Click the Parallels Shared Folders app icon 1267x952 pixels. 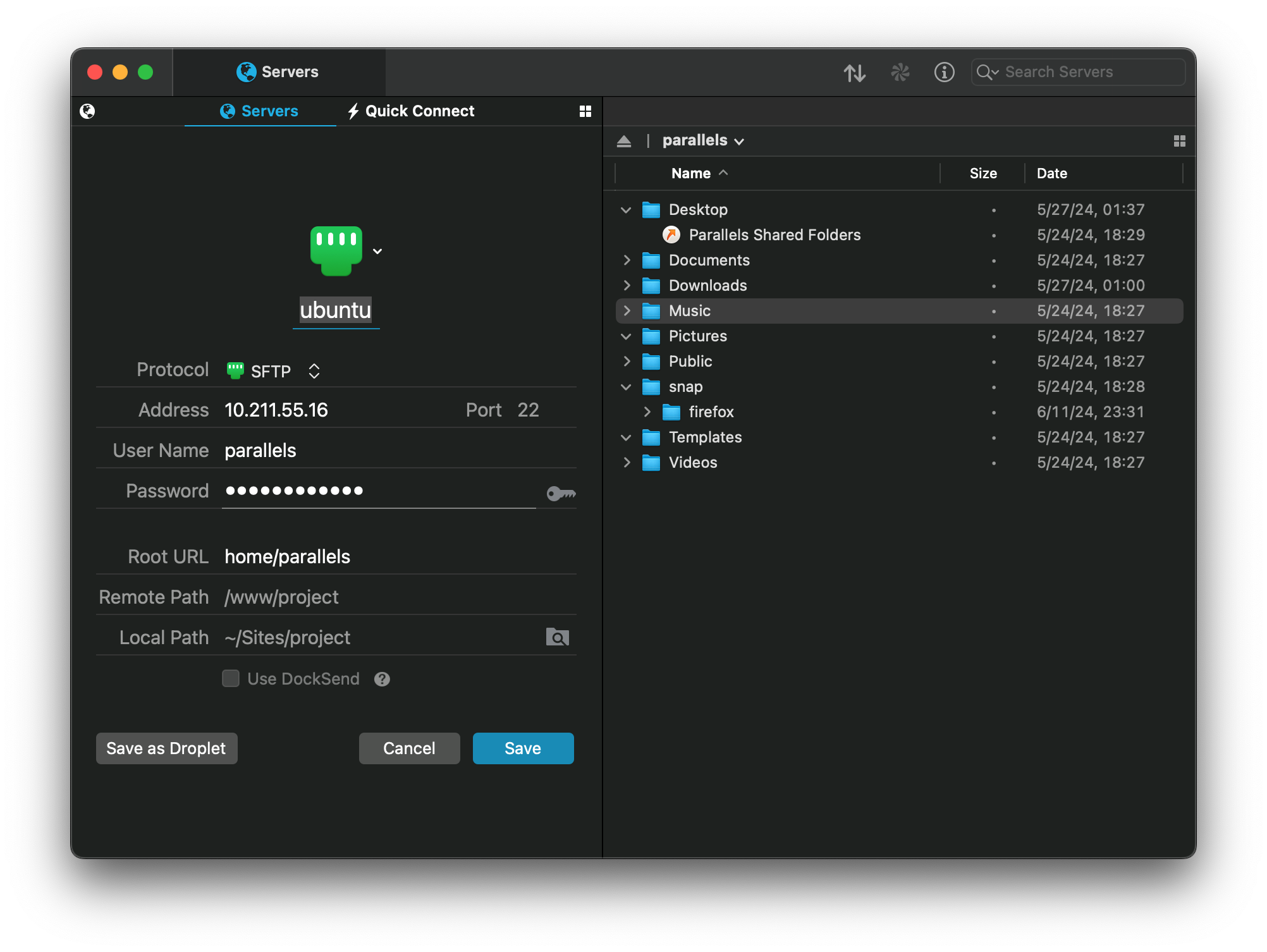[x=671, y=235]
